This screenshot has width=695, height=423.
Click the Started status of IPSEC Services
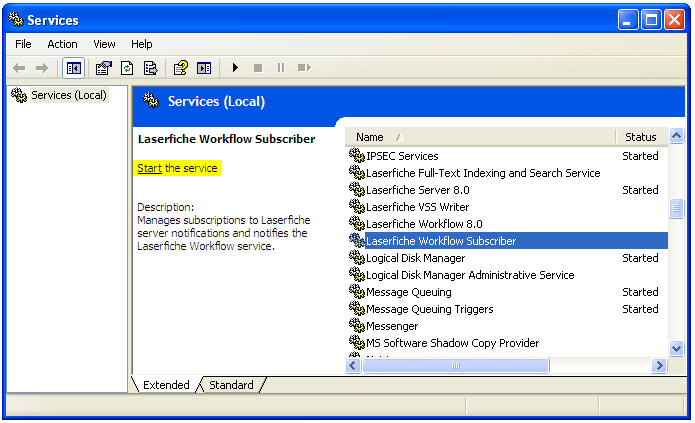coord(640,156)
